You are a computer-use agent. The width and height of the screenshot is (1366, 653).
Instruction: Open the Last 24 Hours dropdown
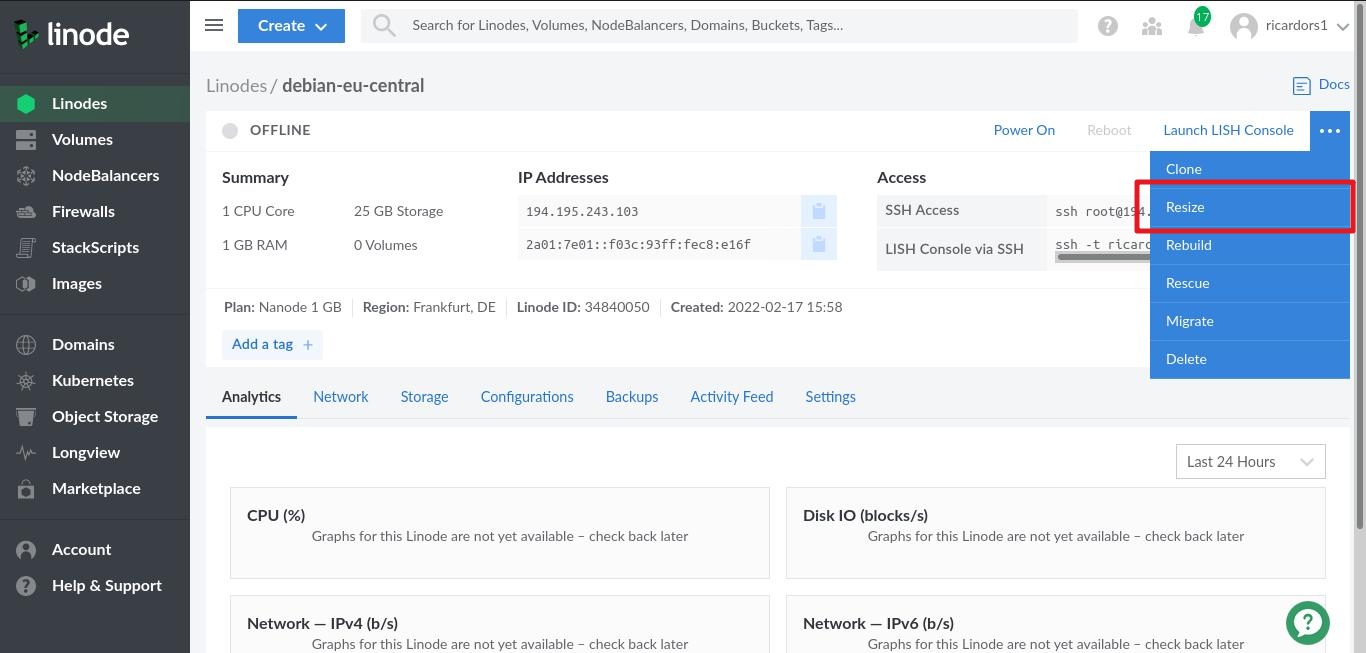(1251, 462)
